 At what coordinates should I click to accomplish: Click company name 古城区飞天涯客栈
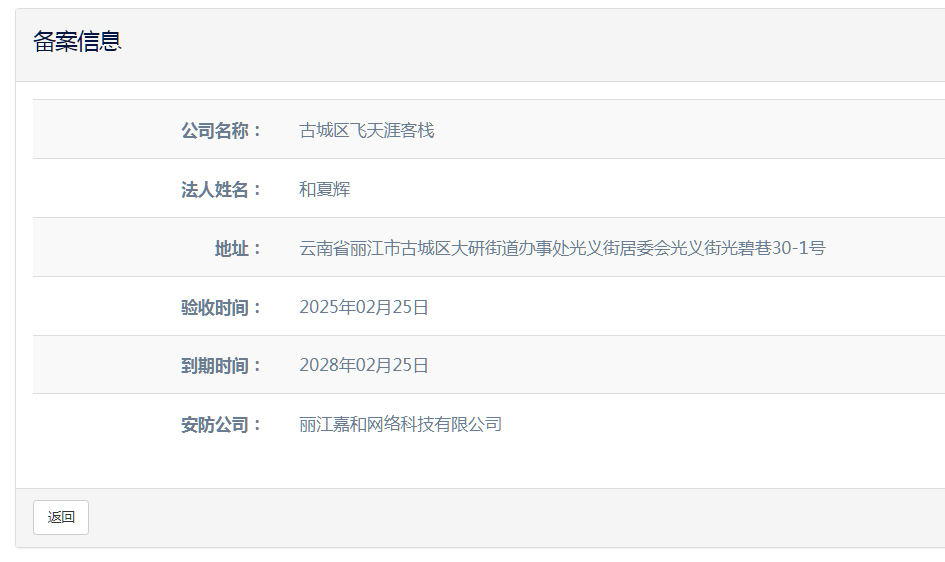coord(366,130)
